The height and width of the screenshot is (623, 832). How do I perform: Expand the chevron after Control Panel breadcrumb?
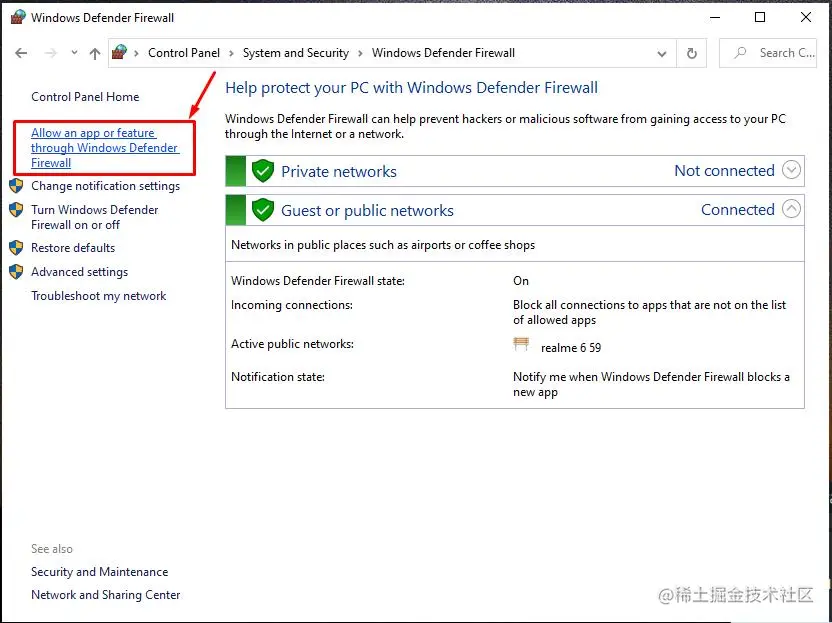[231, 53]
